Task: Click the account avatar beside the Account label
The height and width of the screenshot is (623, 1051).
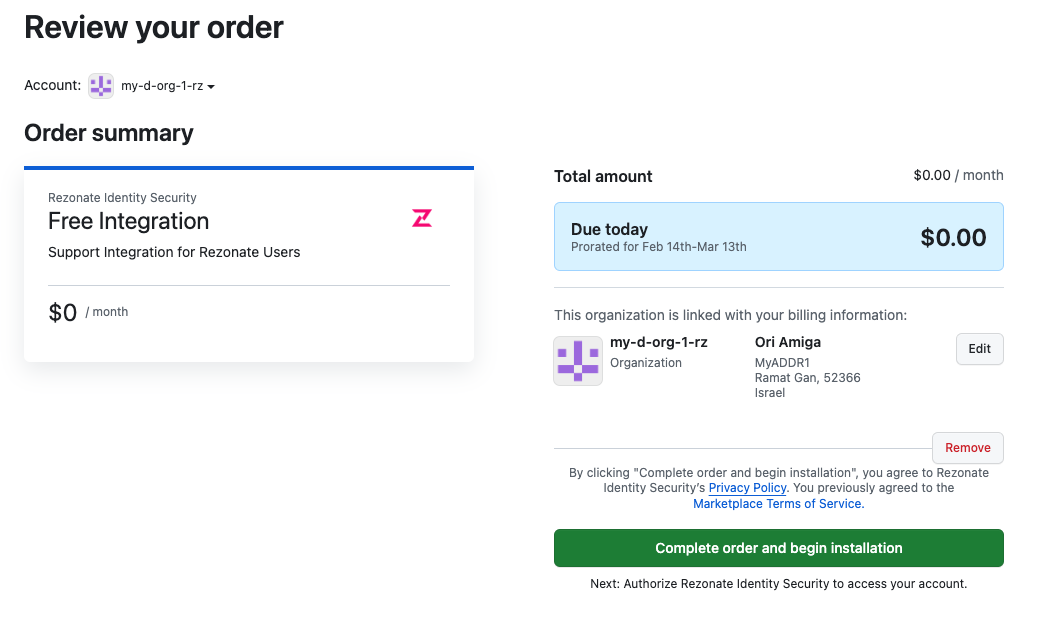Action: click(101, 86)
